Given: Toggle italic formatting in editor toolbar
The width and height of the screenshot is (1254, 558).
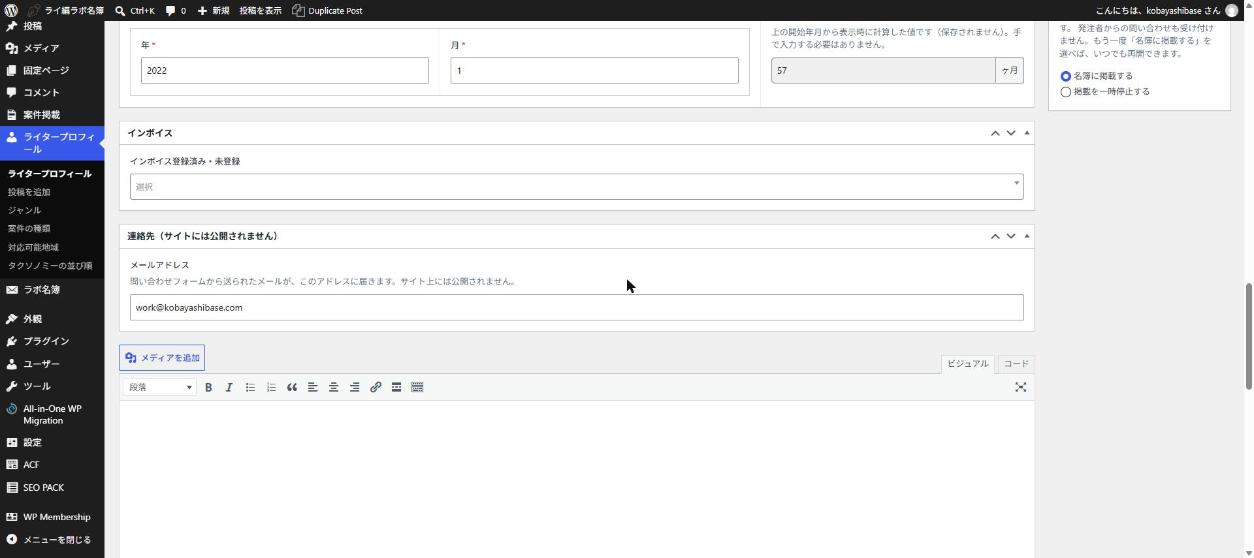Looking at the screenshot, I should (229, 387).
